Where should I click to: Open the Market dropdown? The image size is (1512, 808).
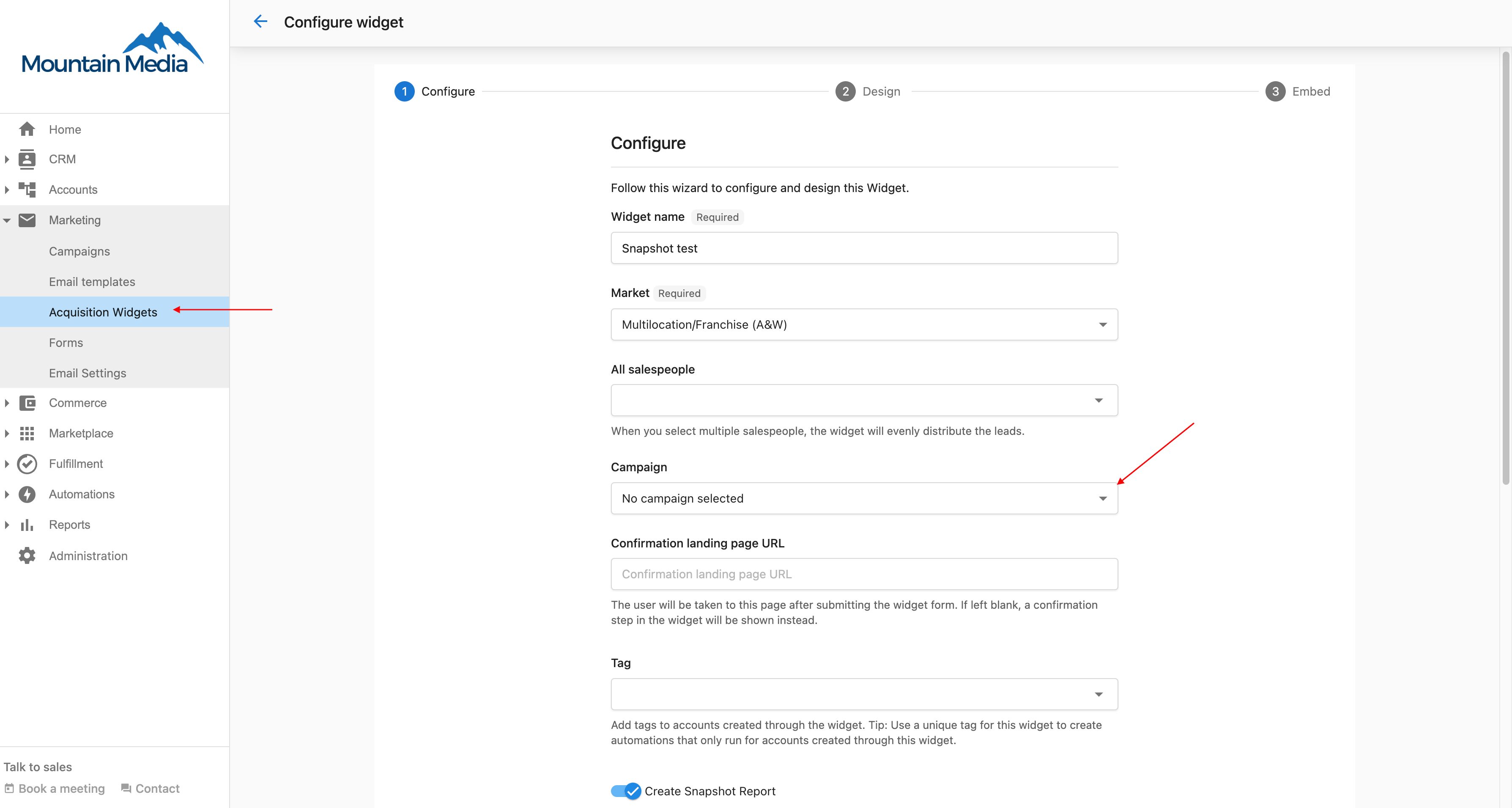[864, 325]
